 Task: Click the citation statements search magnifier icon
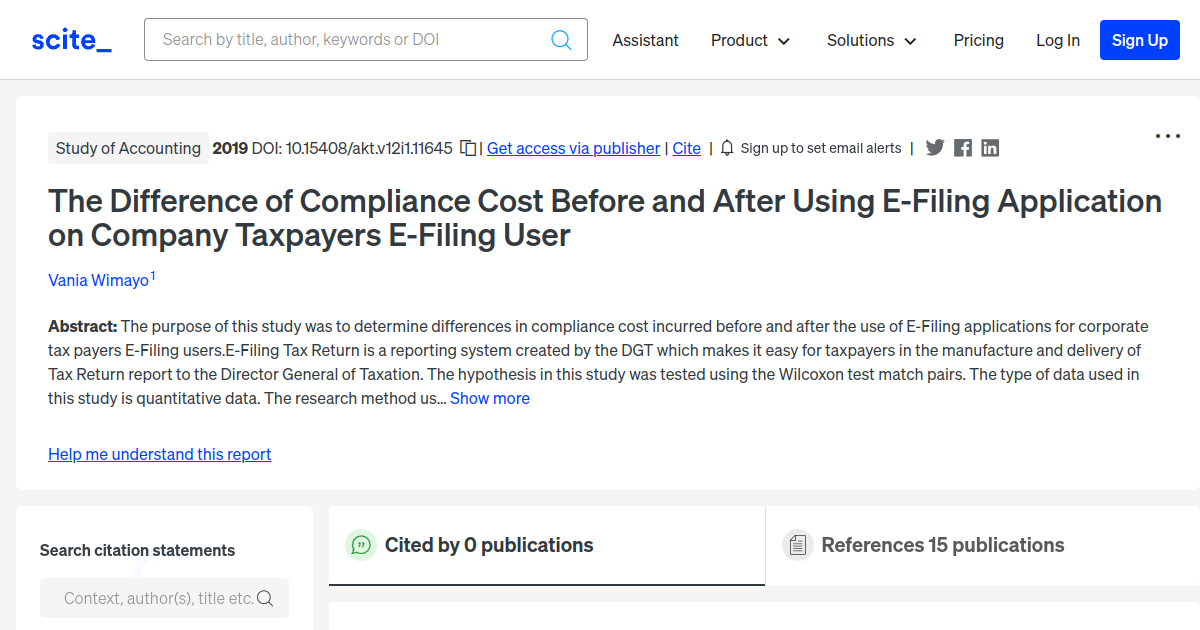point(265,598)
